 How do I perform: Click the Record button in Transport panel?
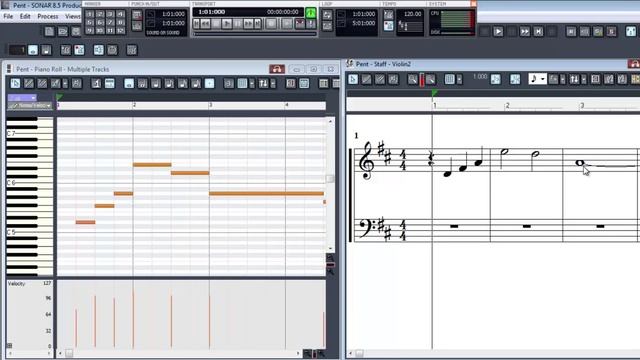click(x=271, y=24)
